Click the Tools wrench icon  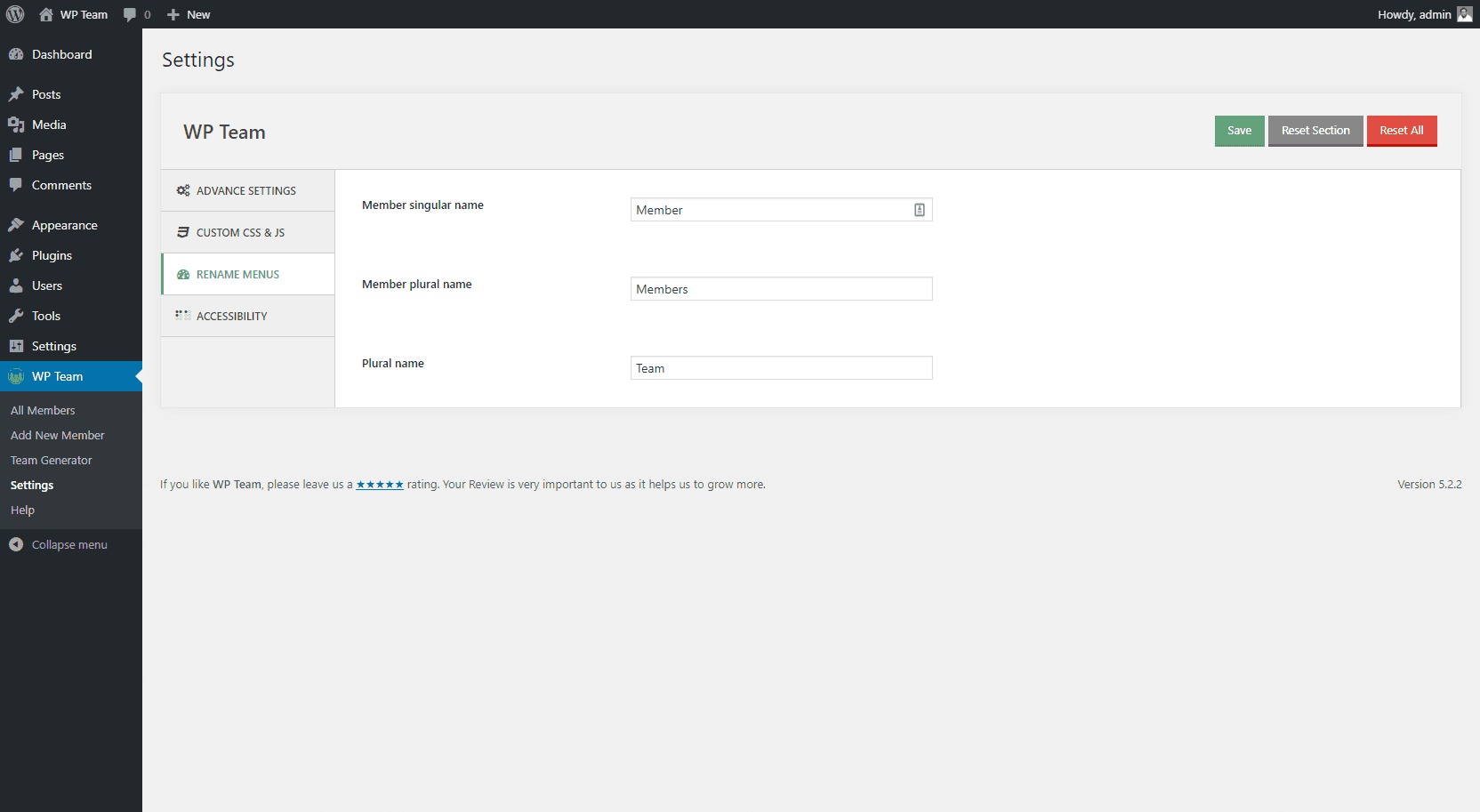coord(16,316)
